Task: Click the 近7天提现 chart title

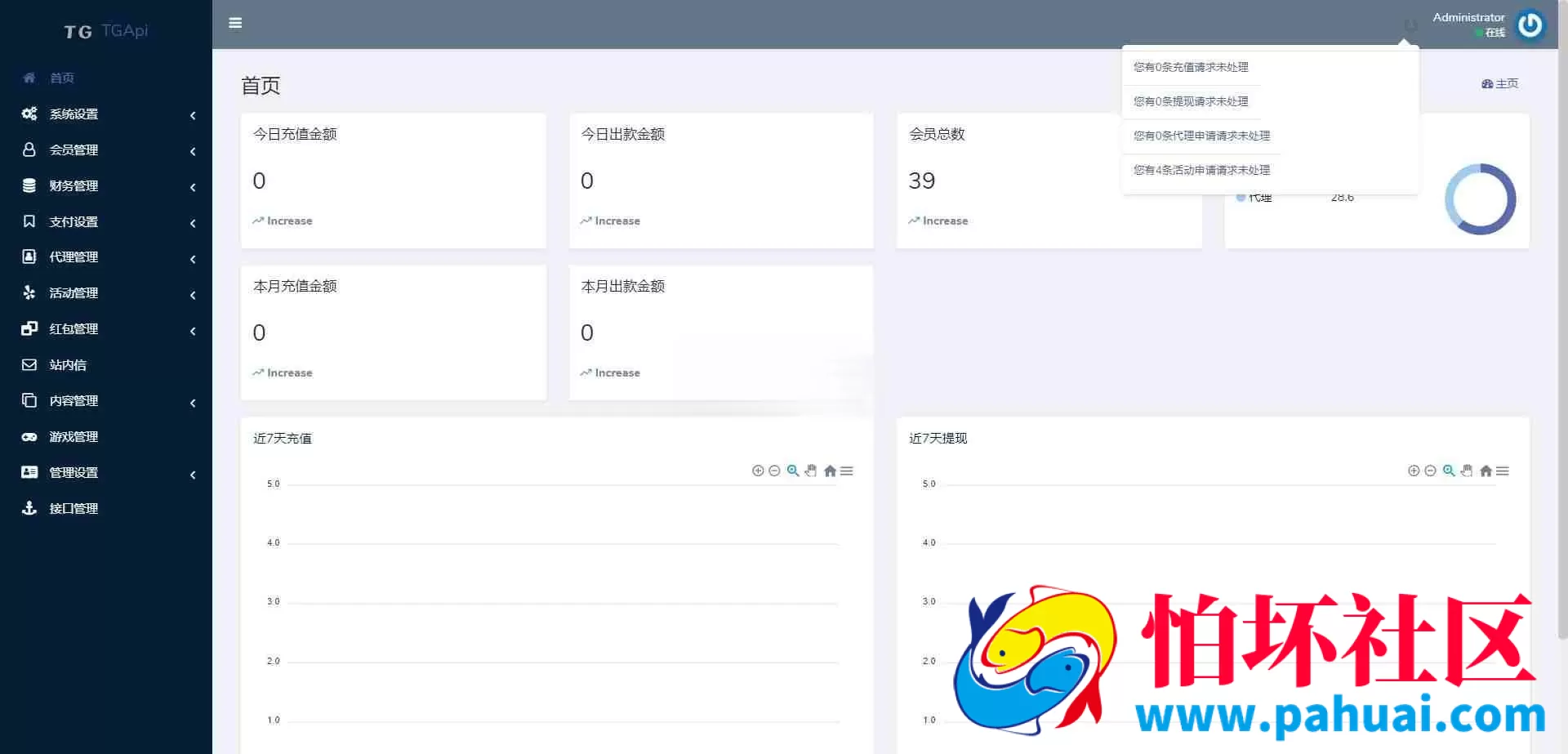Action: (938, 439)
